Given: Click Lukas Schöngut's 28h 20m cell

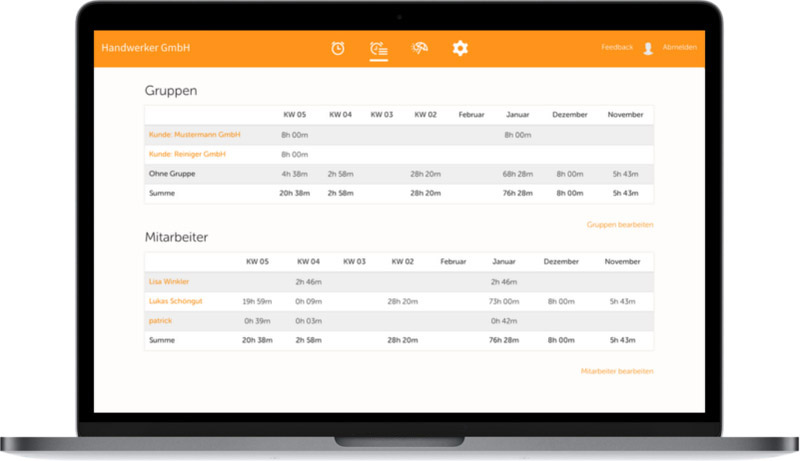Looking at the screenshot, I should (403, 301).
